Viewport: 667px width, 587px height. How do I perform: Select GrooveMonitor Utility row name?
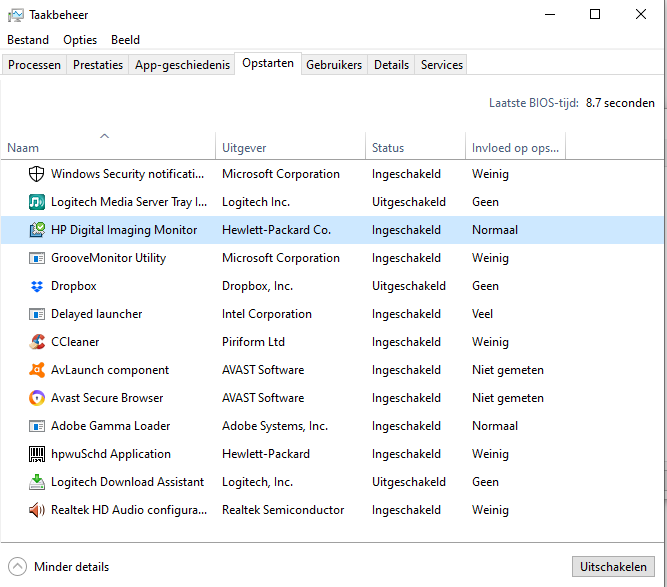(108, 258)
